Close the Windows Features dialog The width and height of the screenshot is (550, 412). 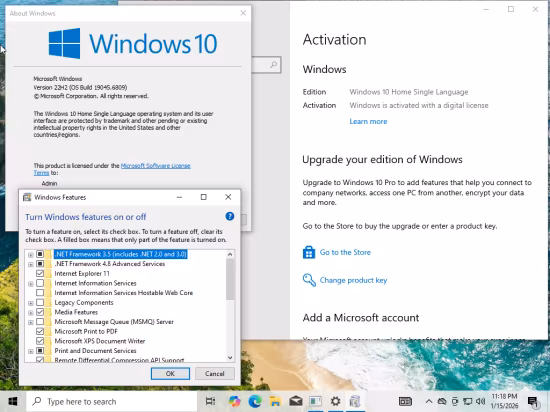click(x=228, y=197)
